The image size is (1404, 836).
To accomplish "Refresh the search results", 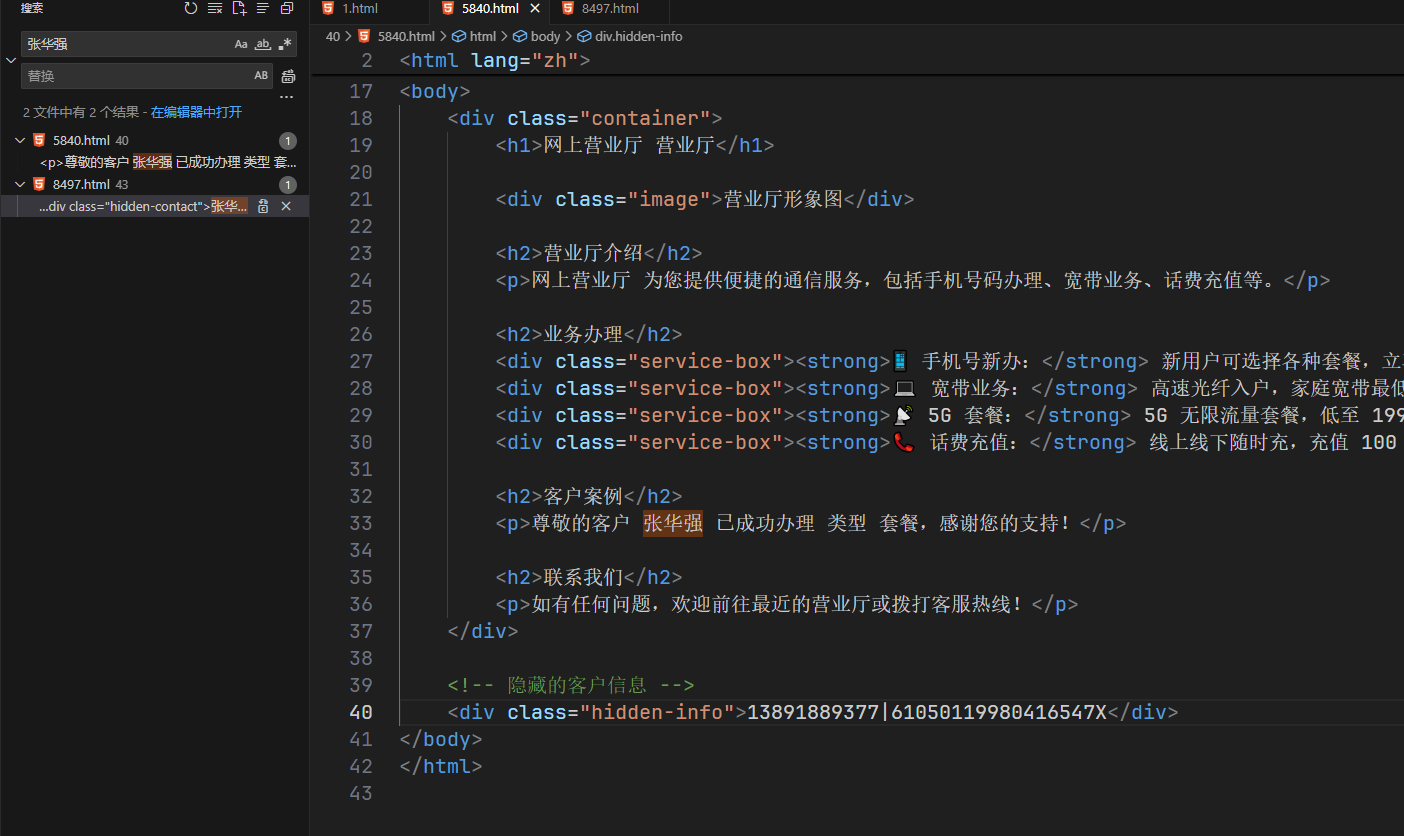I will 191,8.
